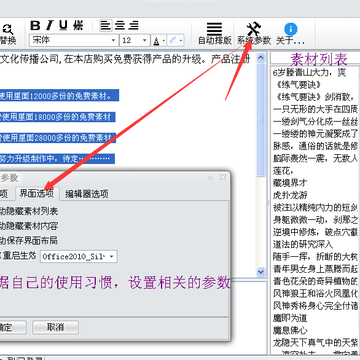Expand the 宋体 font name dropdown

114,41
